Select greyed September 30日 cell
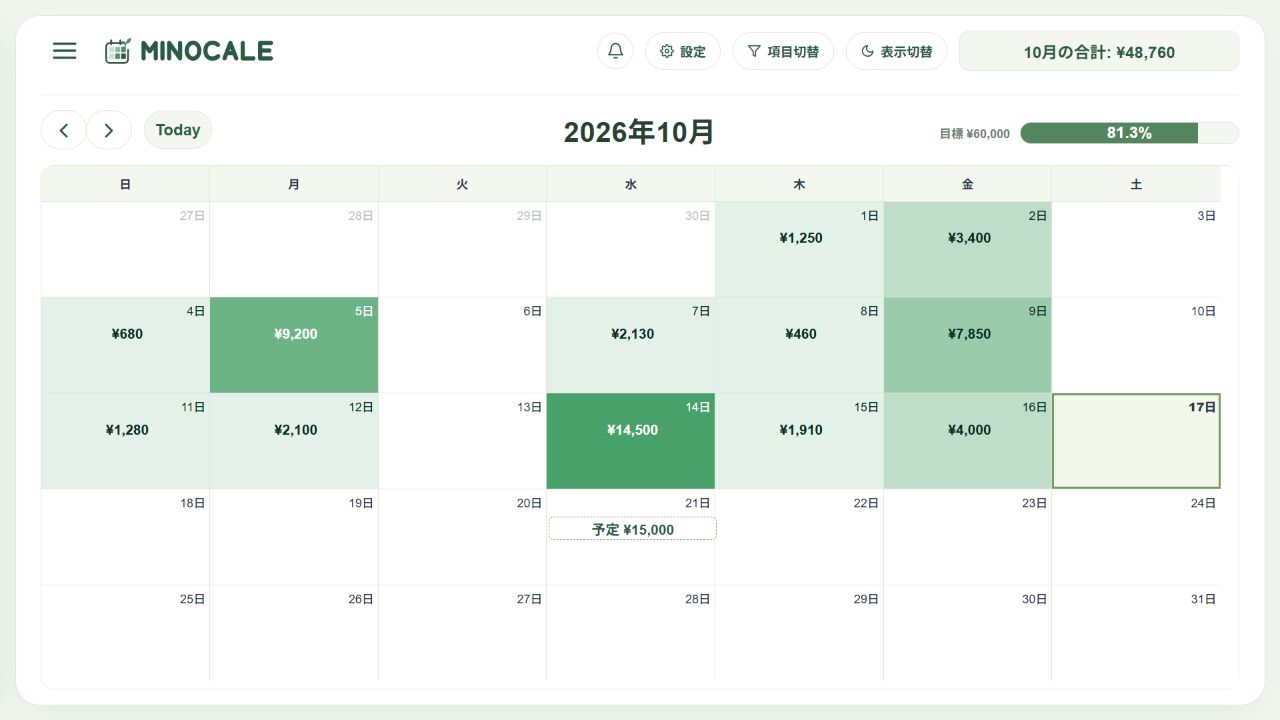Image resolution: width=1280 pixels, height=720 pixels. (631, 249)
